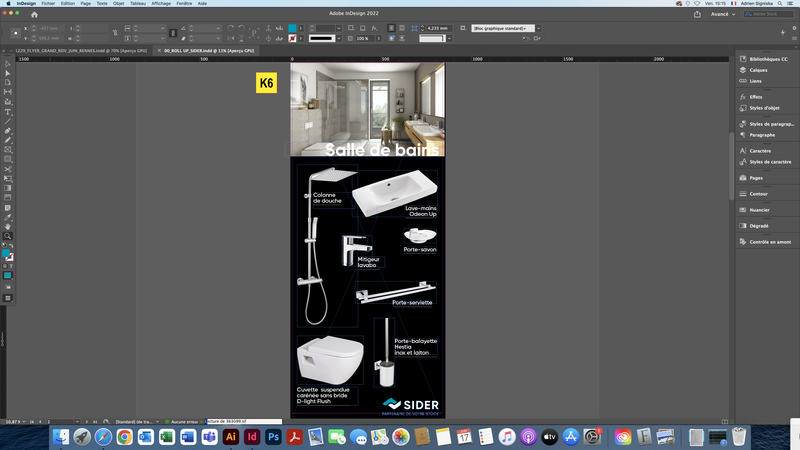Open the Pages panel
The image size is (800, 450).
(x=756, y=178)
